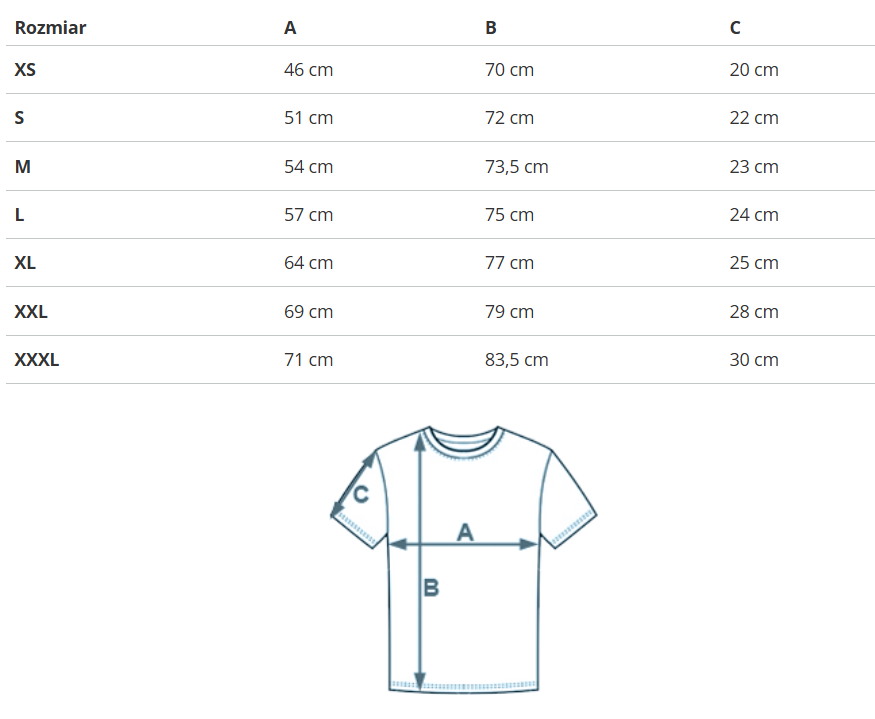This screenshot has height=719, width=875.
Task: Click the 28 cm value for XXL
Action: pos(754,312)
